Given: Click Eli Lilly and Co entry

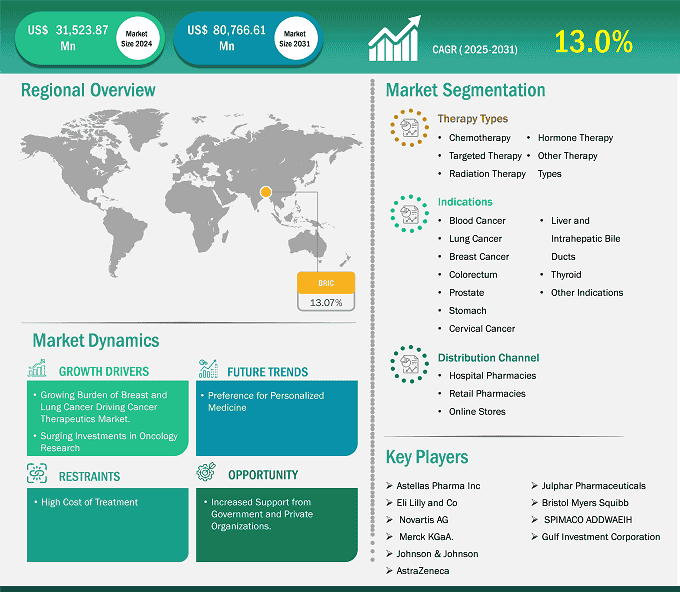Looking at the screenshot, I should pos(427,503).
